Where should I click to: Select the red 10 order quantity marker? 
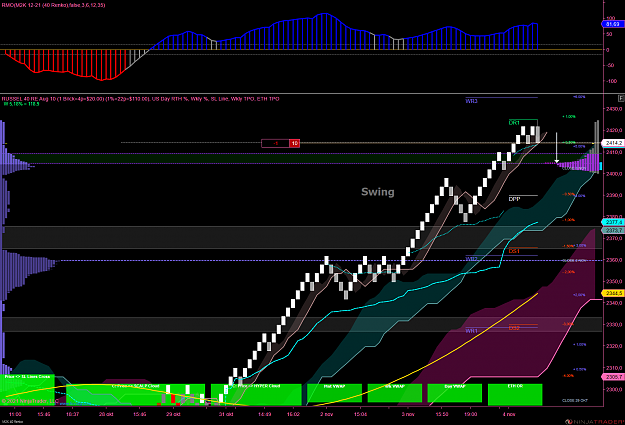click(295, 143)
